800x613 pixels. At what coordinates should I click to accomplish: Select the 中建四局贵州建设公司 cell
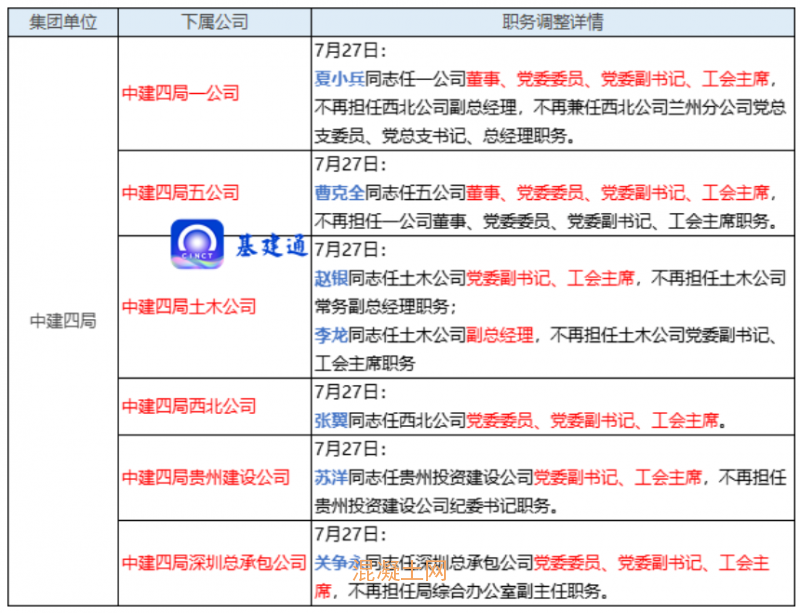[215, 478]
